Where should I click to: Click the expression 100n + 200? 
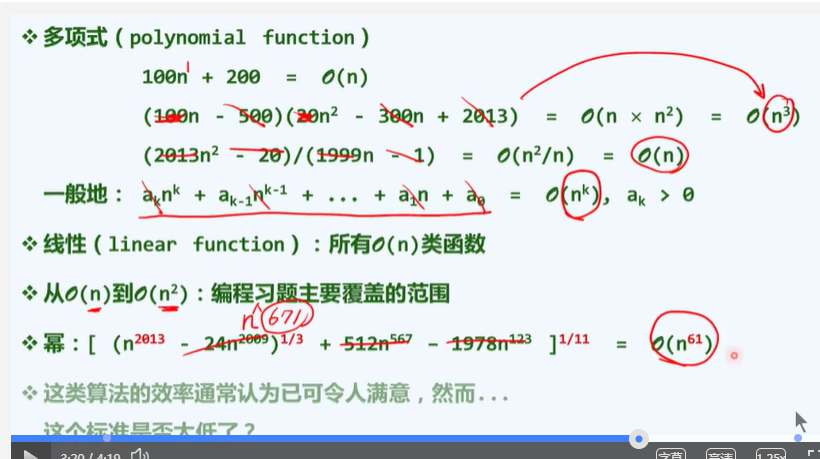point(201,77)
